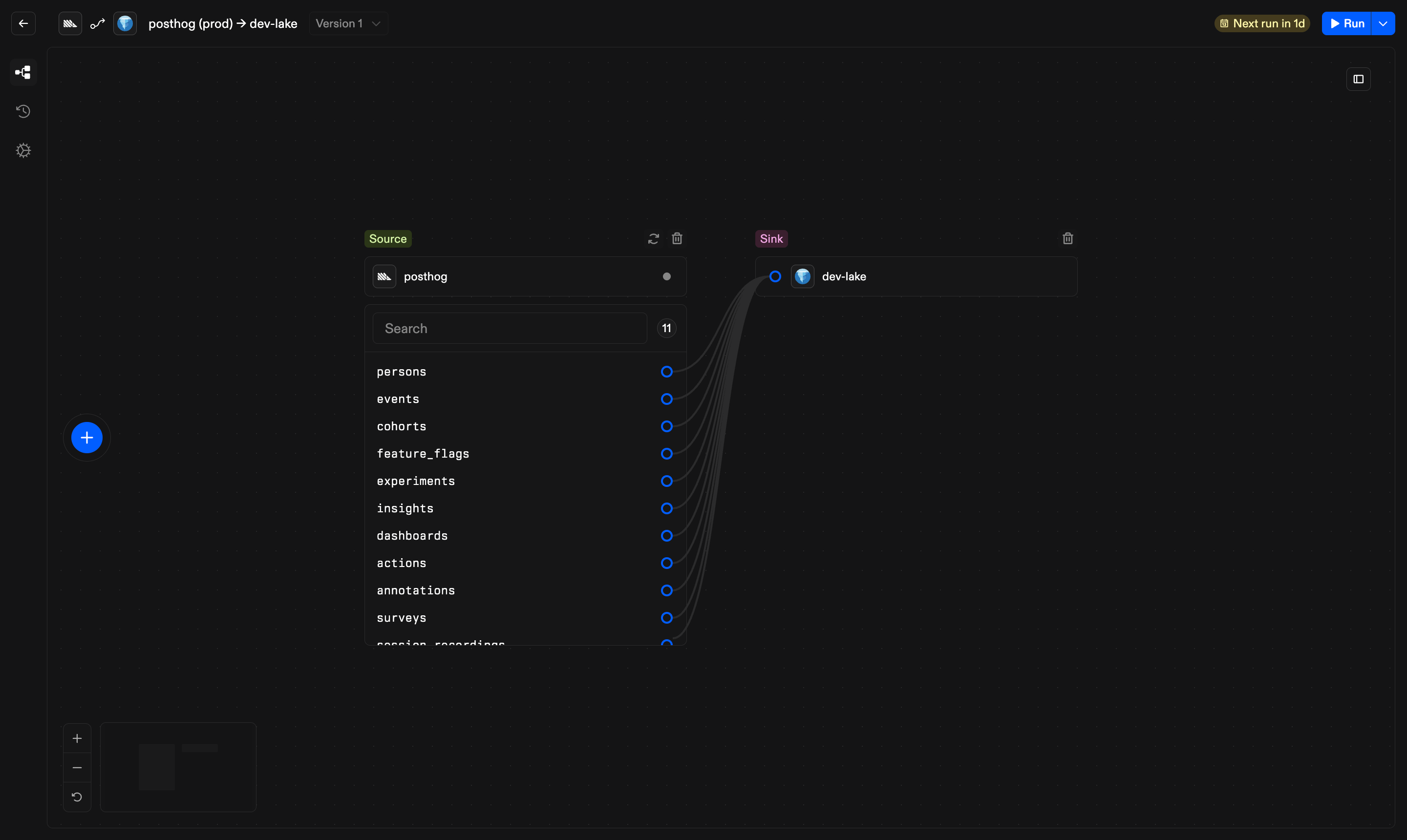Screen dimensions: 1407x840
Task: Open settings gear in sidebar
Action: point(23,150)
